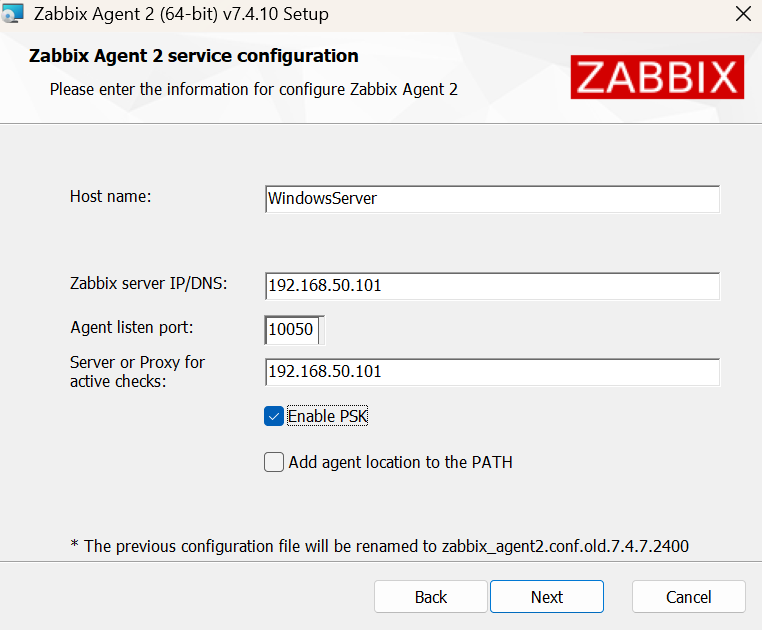
Task: Click the 'Enable PSK' label text
Action: point(328,416)
